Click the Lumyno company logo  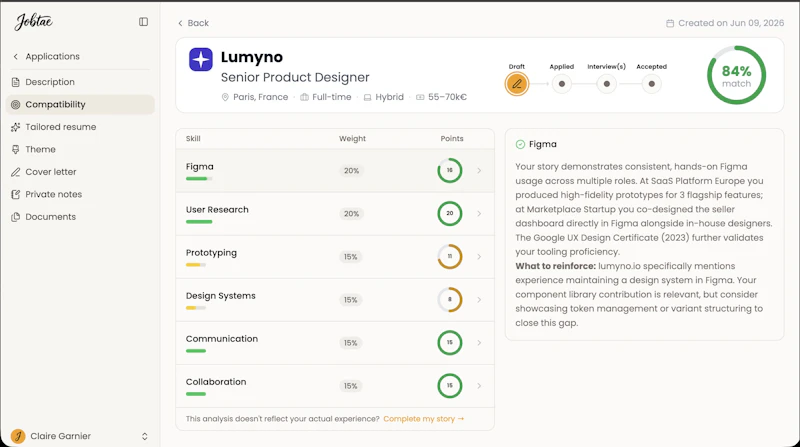[x=201, y=59]
